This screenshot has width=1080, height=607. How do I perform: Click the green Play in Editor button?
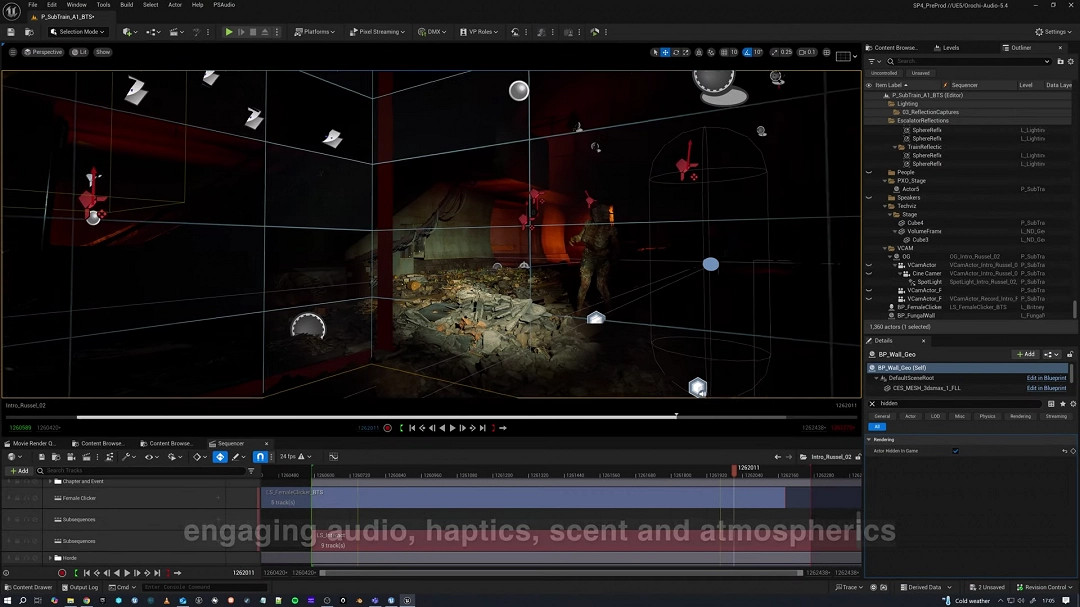pyautogui.click(x=229, y=32)
